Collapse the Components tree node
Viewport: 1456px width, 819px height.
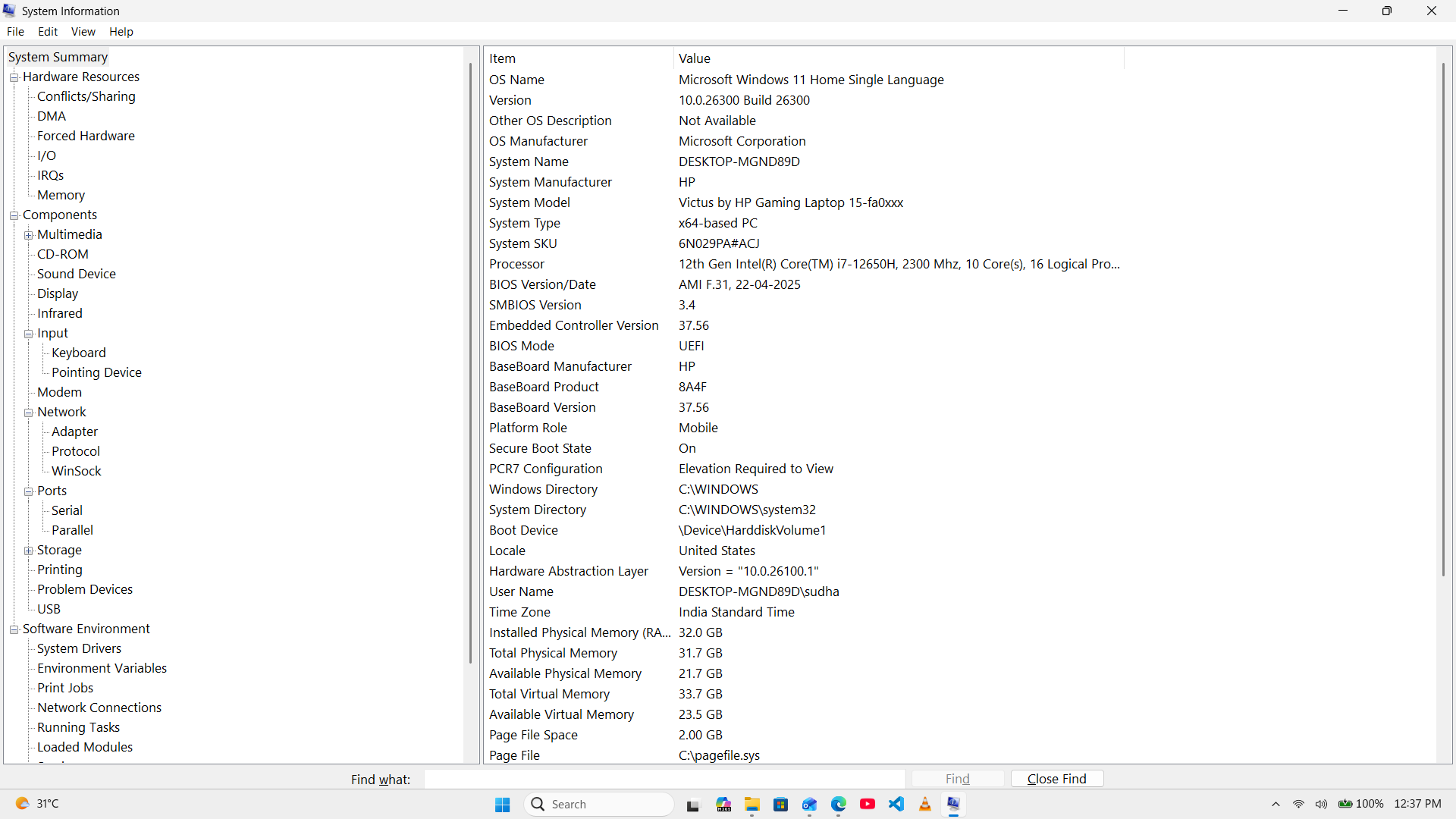point(14,215)
